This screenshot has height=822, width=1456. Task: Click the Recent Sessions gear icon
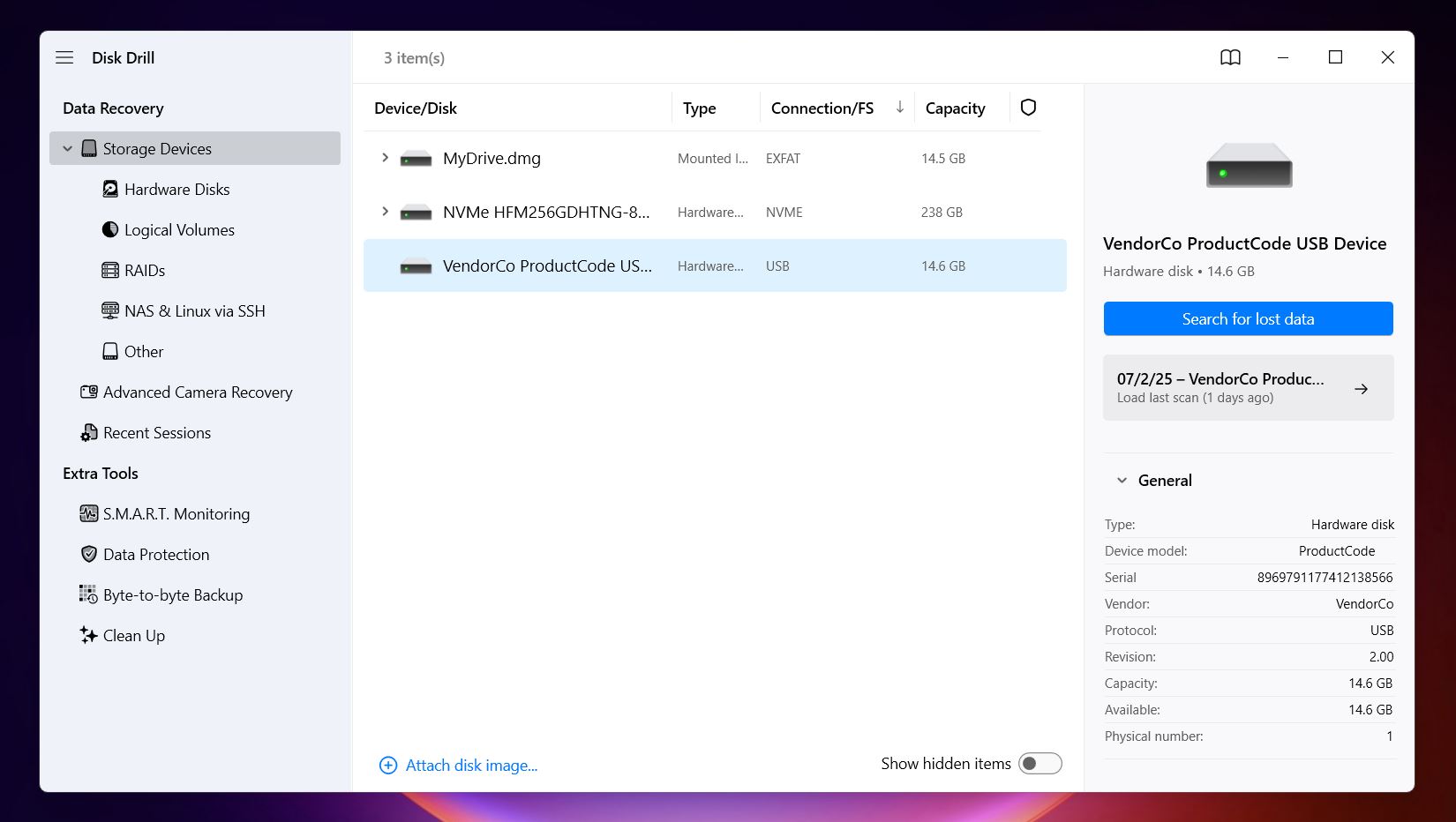89,432
